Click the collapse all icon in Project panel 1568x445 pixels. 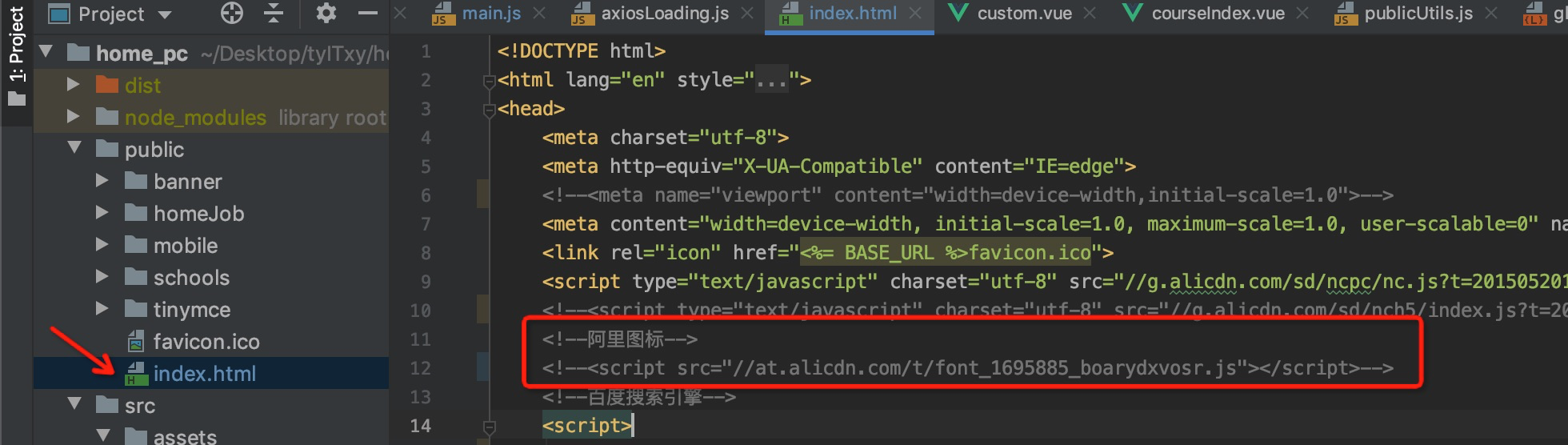274,13
